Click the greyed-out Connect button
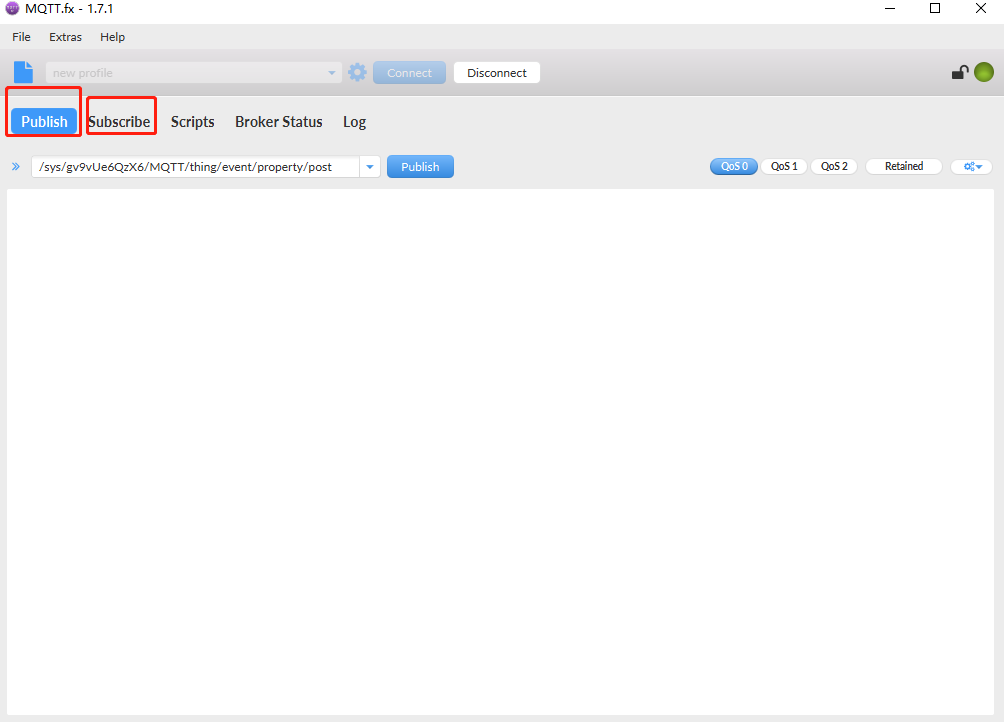The height and width of the screenshot is (722, 1004). point(409,73)
